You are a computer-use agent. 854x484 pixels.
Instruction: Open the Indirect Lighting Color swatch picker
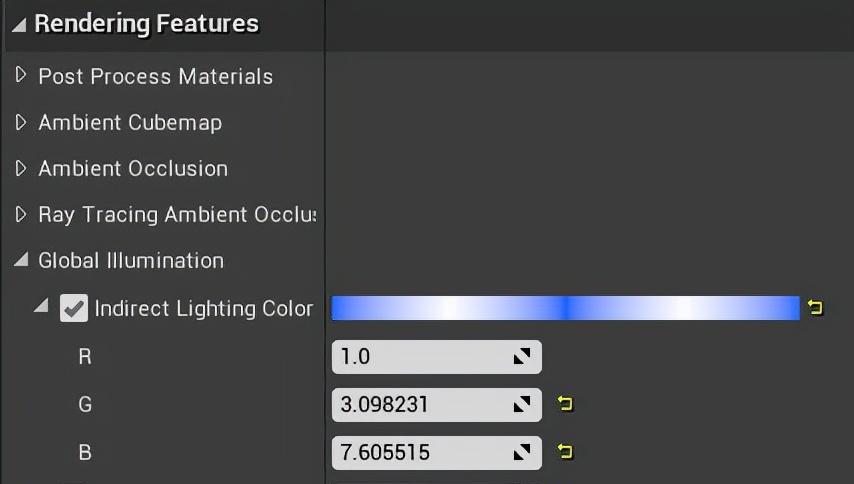565,308
